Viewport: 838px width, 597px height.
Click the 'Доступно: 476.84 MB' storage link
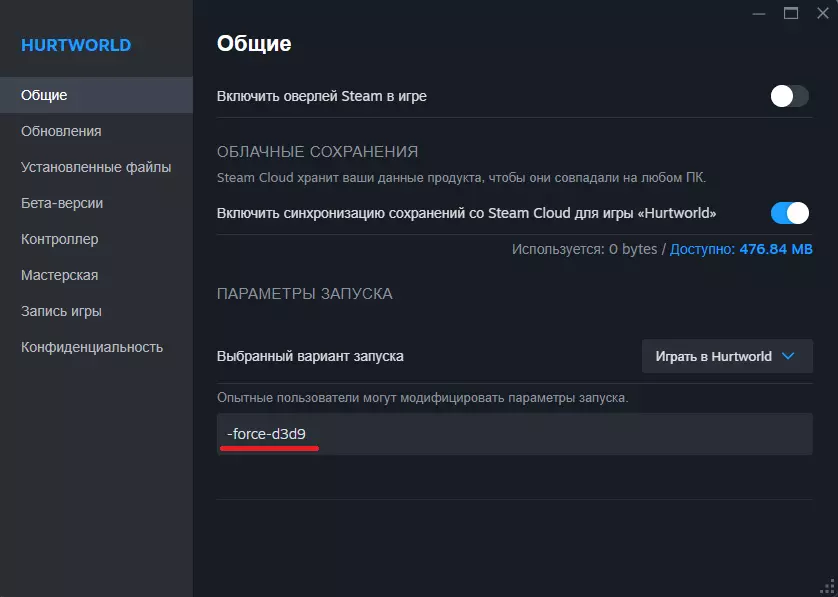point(741,248)
